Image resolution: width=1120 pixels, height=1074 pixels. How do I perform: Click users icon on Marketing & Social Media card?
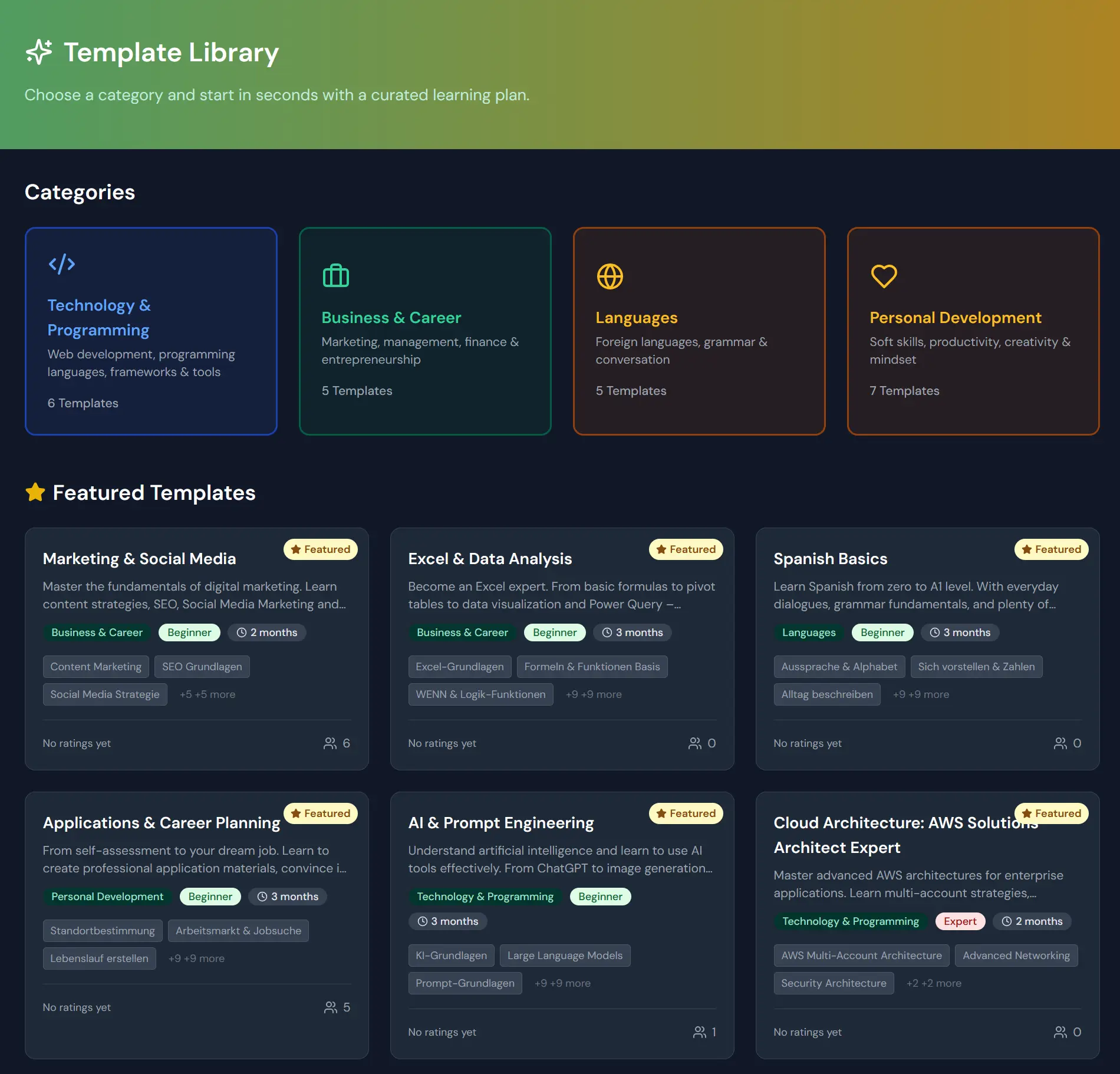tap(330, 743)
